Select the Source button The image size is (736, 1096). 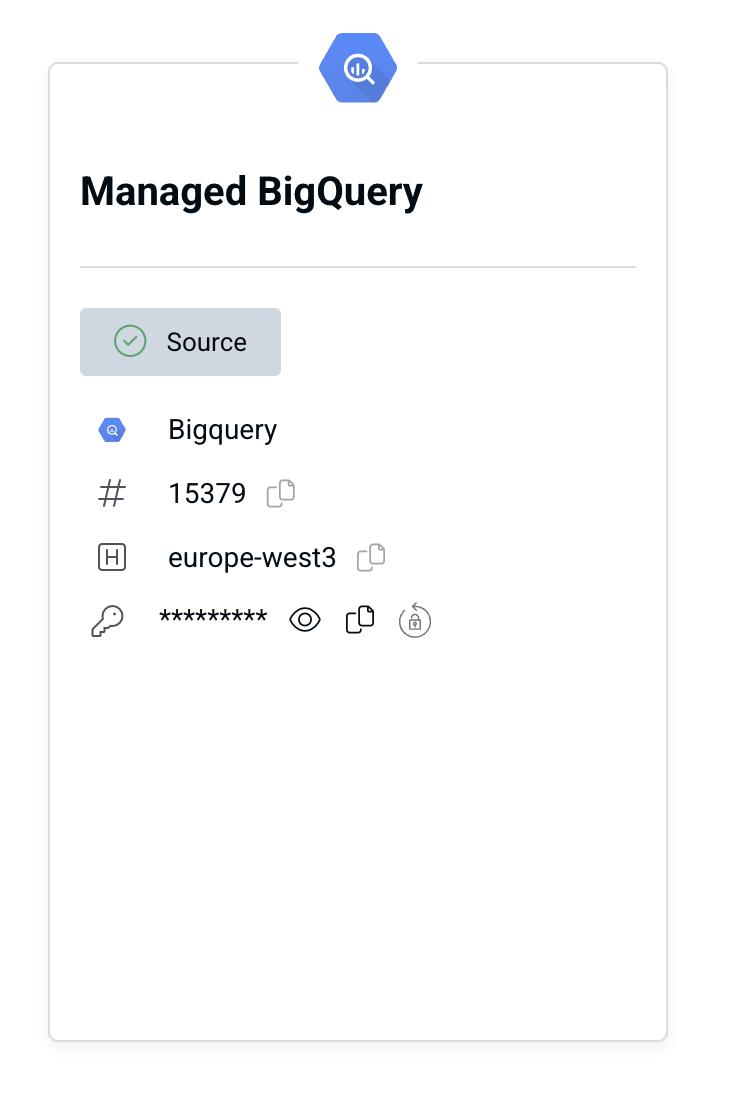pos(180,342)
